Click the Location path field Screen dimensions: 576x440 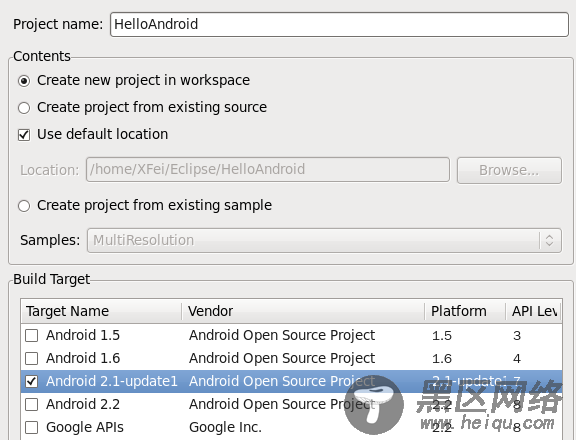[268, 169]
